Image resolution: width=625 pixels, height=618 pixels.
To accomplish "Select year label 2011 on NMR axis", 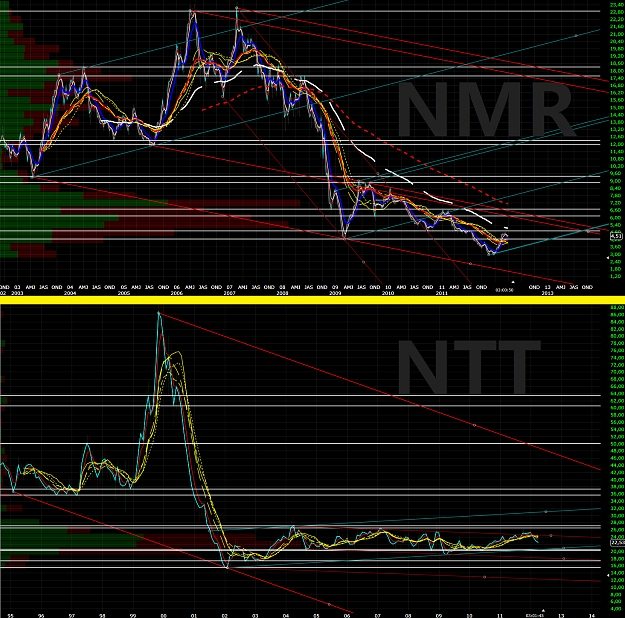I will pyautogui.click(x=442, y=293).
